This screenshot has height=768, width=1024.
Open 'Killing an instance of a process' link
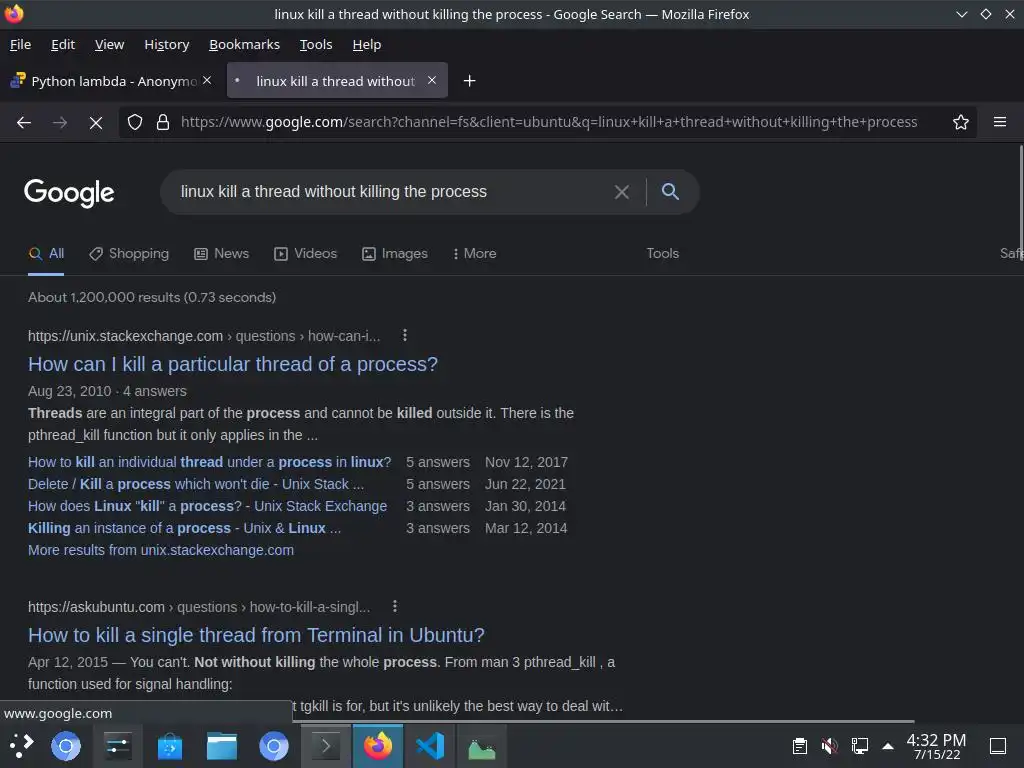[184, 528]
